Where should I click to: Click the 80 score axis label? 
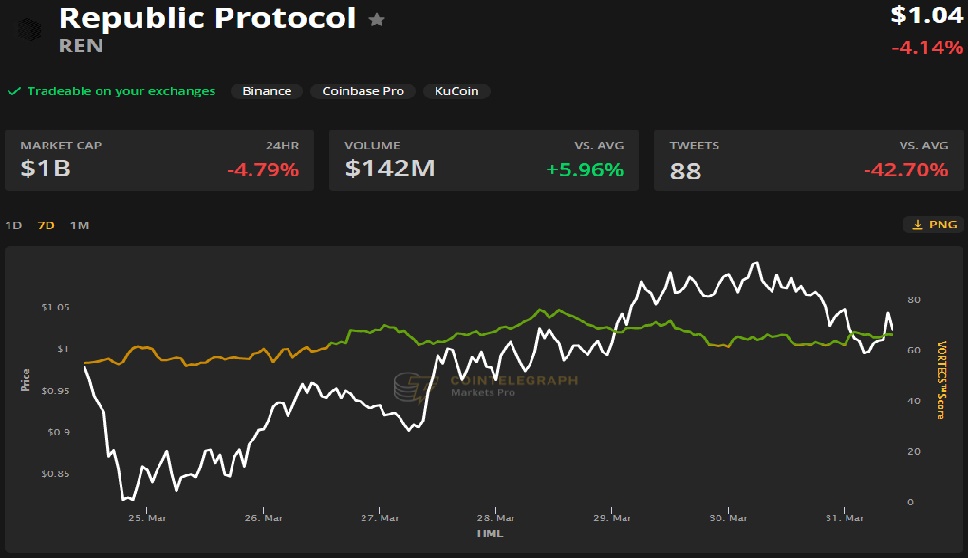tap(914, 299)
